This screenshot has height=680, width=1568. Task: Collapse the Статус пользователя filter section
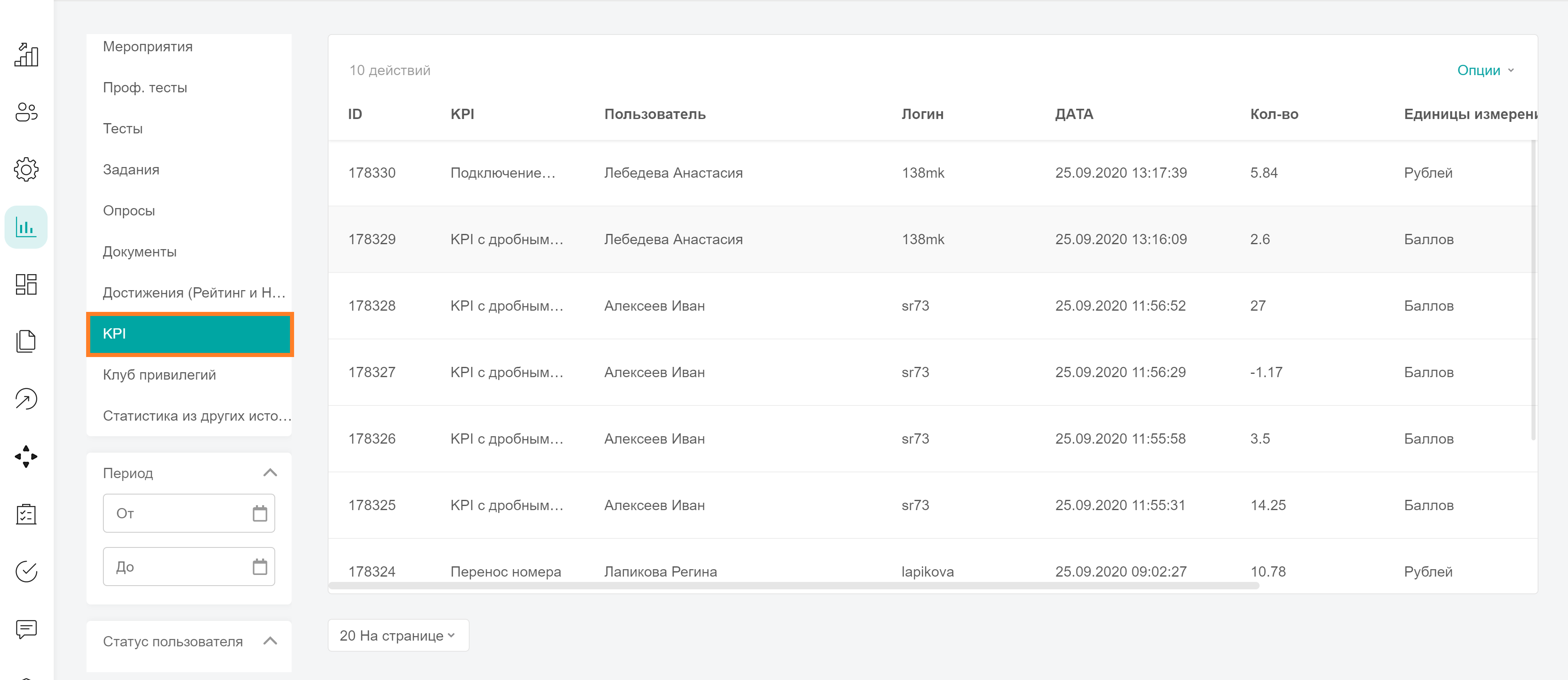(x=270, y=641)
